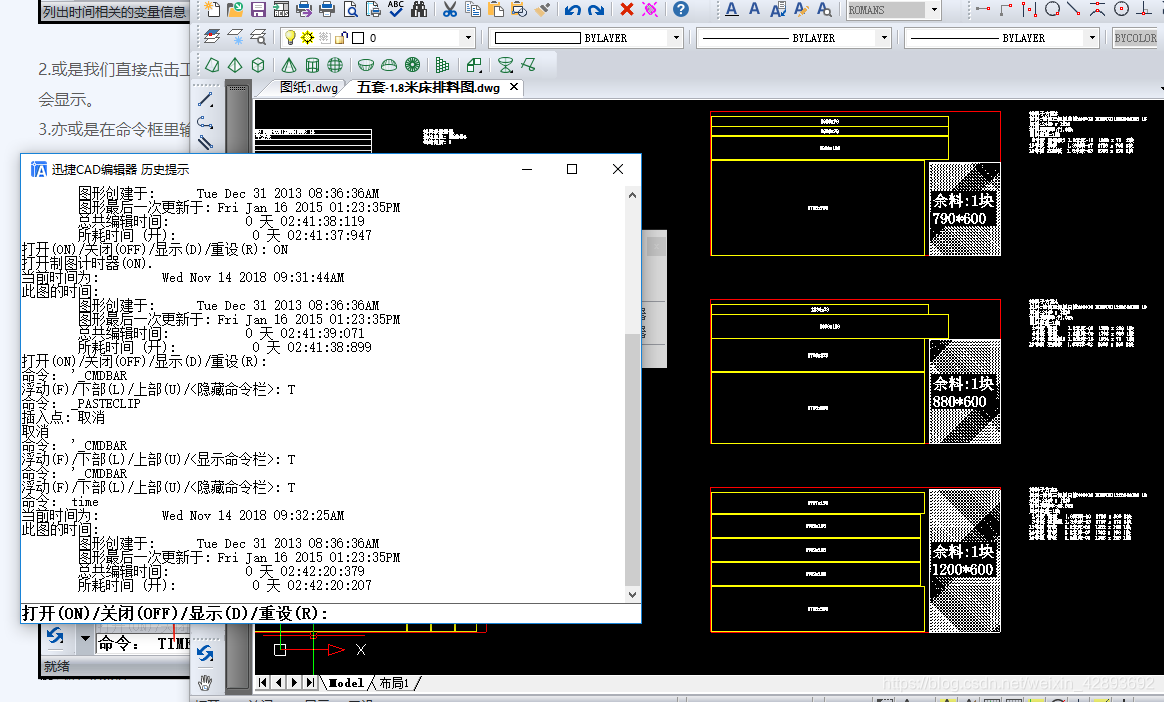
Task: Choose the line draw tool
Action: pos(206,99)
